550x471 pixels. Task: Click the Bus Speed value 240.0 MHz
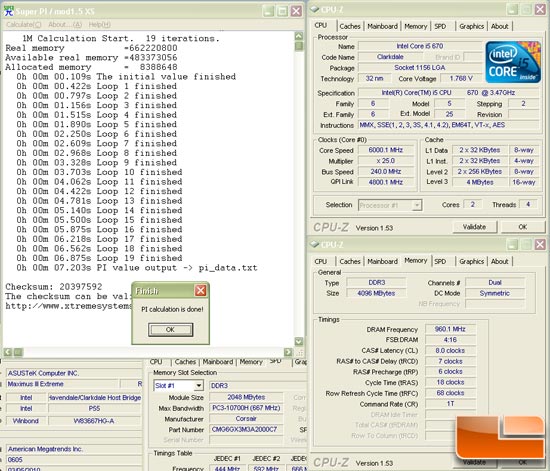tap(386, 171)
